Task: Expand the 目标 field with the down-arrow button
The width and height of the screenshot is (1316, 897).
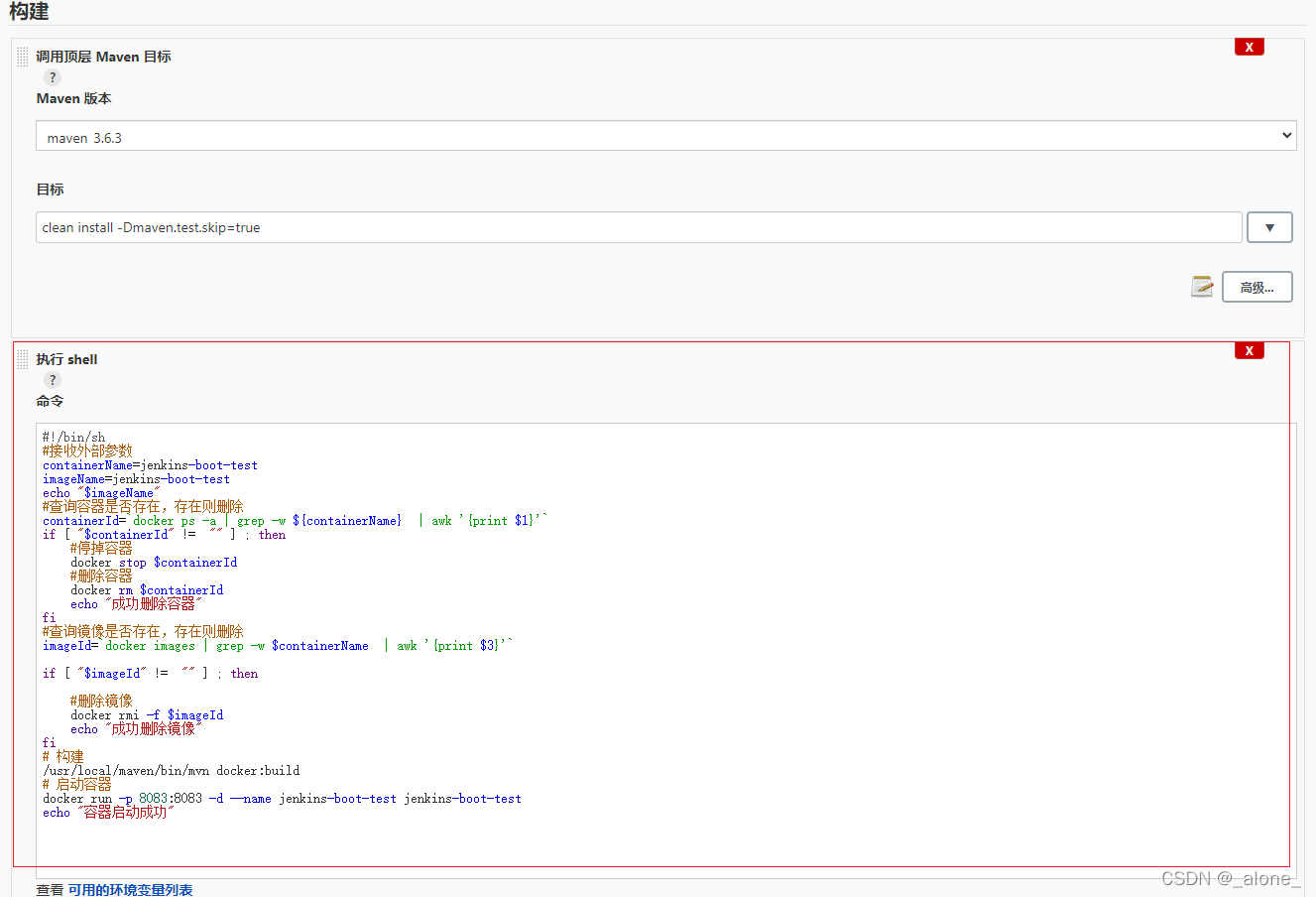Action: pyautogui.click(x=1269, y=227)
